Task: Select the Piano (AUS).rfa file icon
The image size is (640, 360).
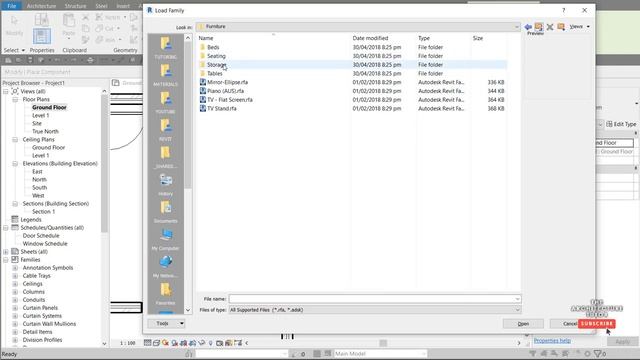Action: (202, 91)
